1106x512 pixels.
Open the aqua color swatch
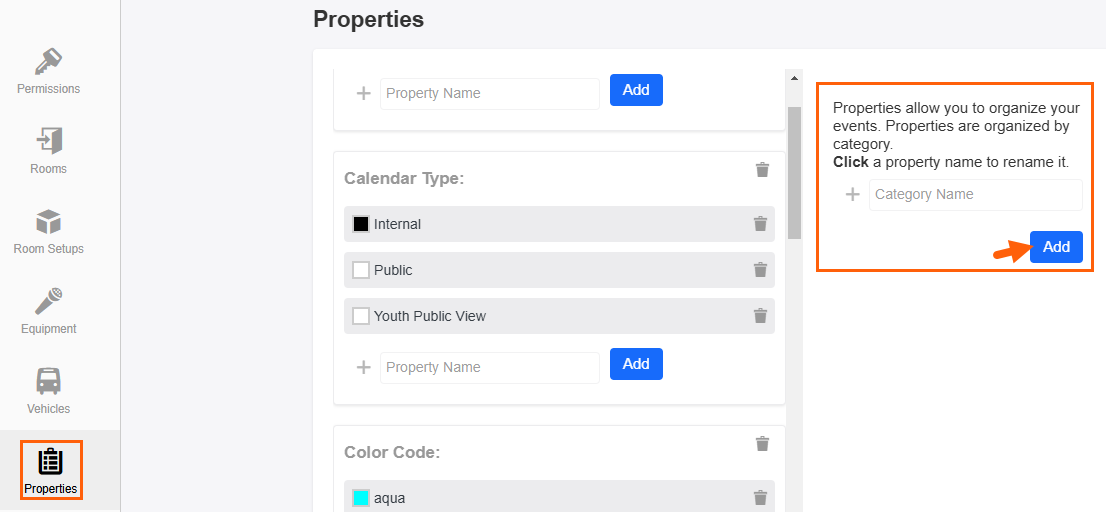click(x=360, y=498)
